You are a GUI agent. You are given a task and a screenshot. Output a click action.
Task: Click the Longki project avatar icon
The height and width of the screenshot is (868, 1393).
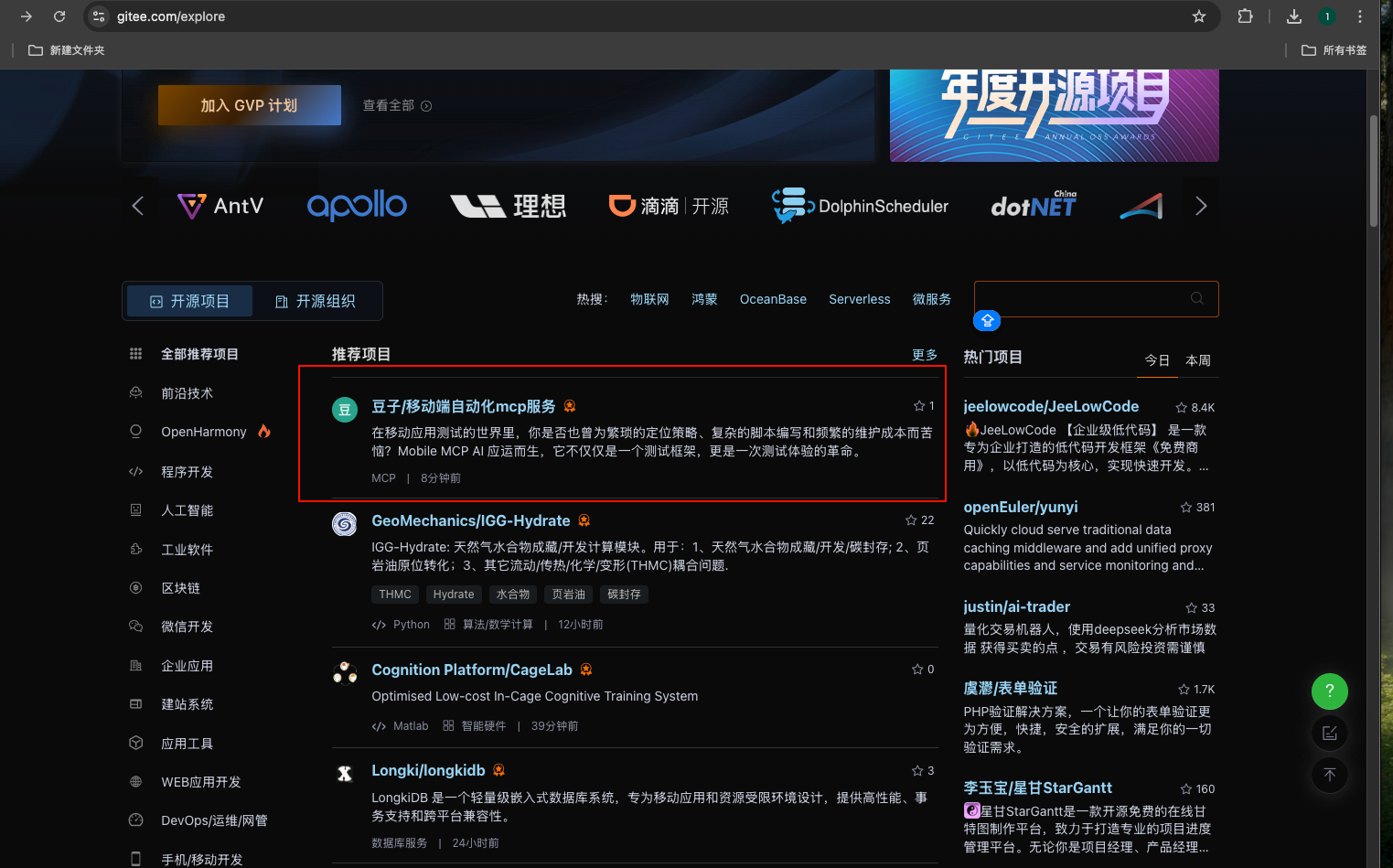[x=344, y=774]
